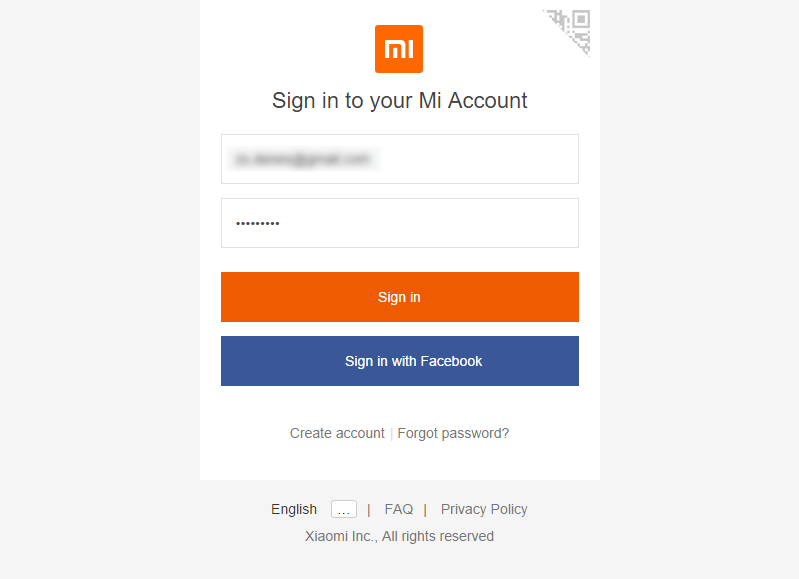The width and height of the screenshot is (799, 579).
Task: Sign in with Facebook
Action: pyautogui.click(x=399, y=361)
